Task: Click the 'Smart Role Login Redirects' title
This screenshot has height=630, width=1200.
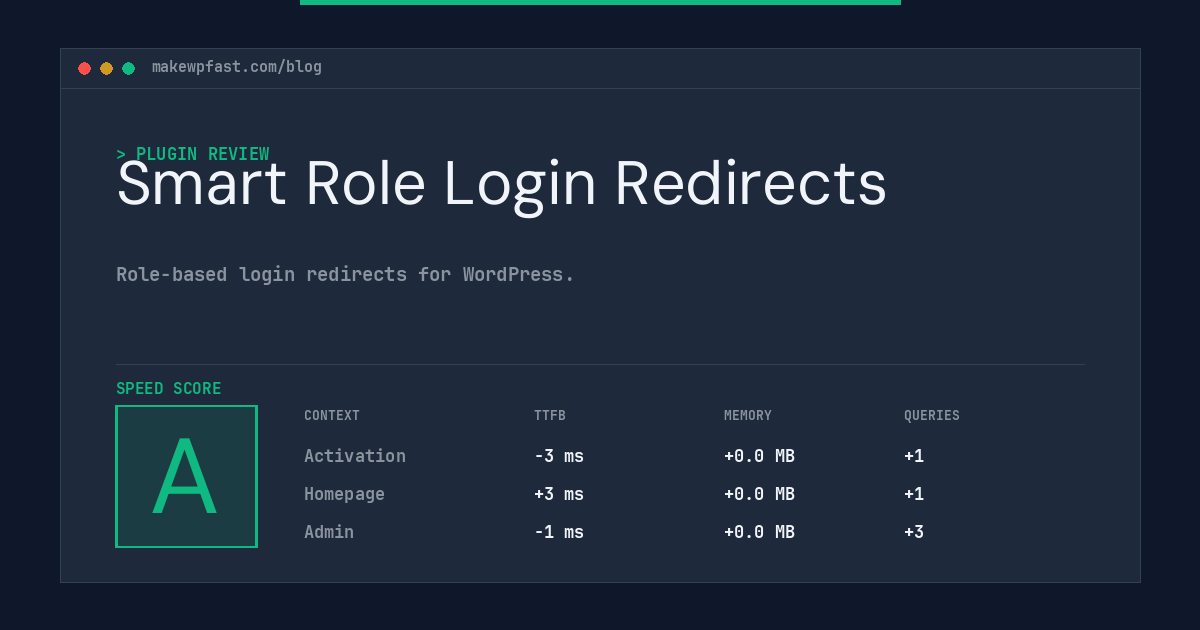Action: [502, 184]
